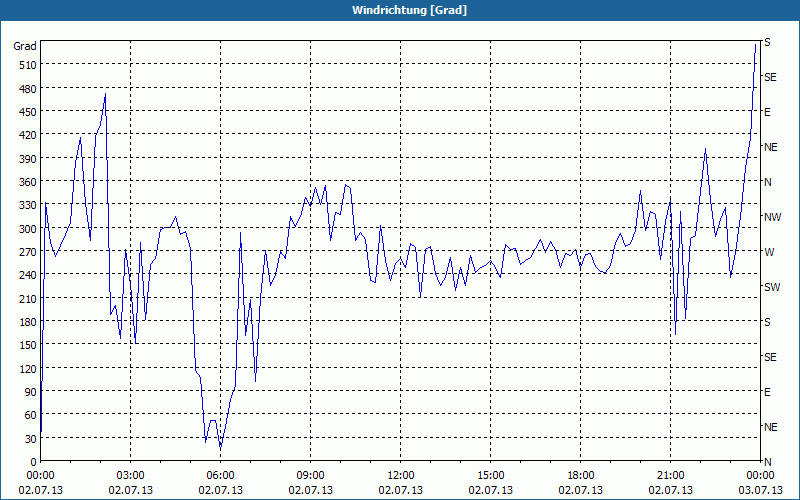Click the 03.07.13 date label
Screen dimensions: 800x500
(760, 490)
